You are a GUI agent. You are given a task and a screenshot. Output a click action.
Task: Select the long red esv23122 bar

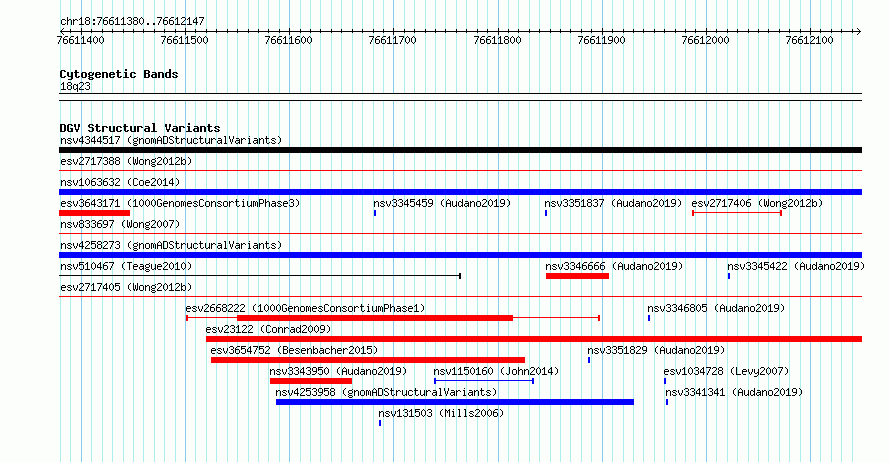(x=534, y=339)
